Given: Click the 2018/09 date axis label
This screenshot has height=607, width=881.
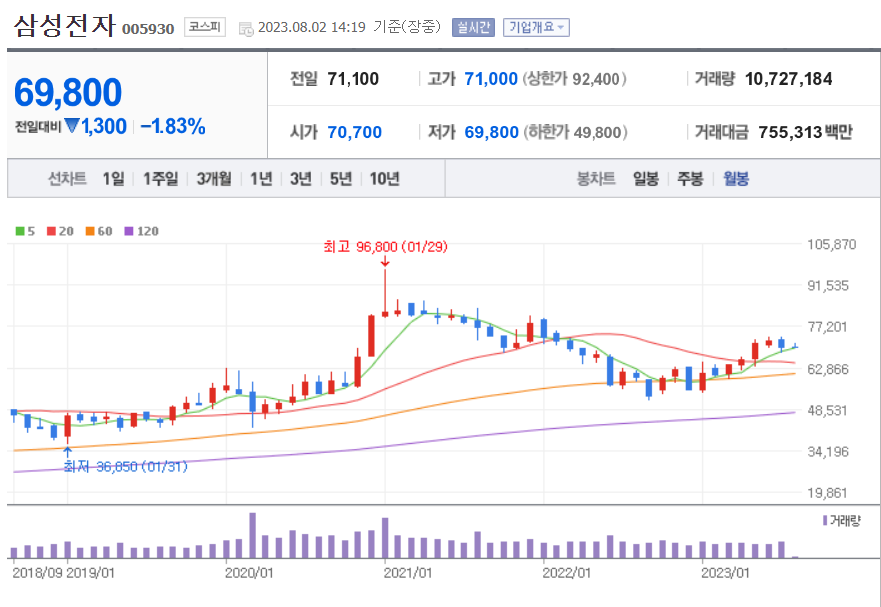Looking at the screenshot, I should [37, 573].
